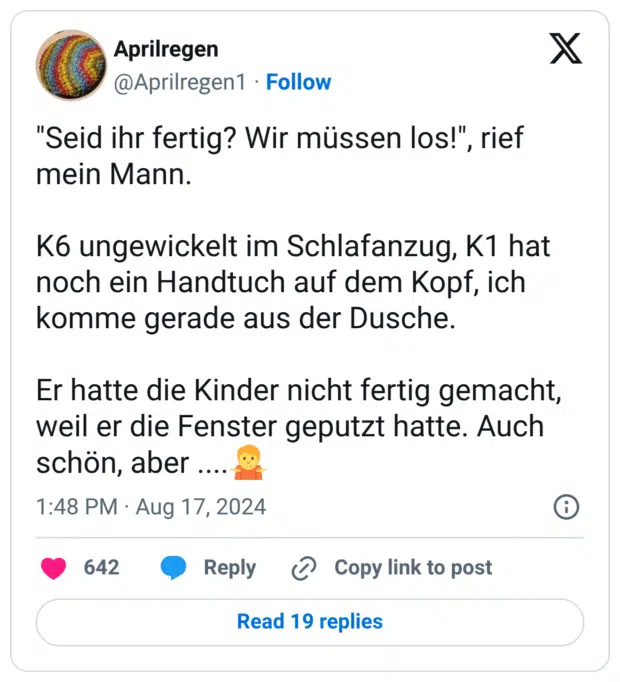Click the Reply label
The height and width of the screenshot is (682, 620).
pyautogui.click(x=230, y=568)
